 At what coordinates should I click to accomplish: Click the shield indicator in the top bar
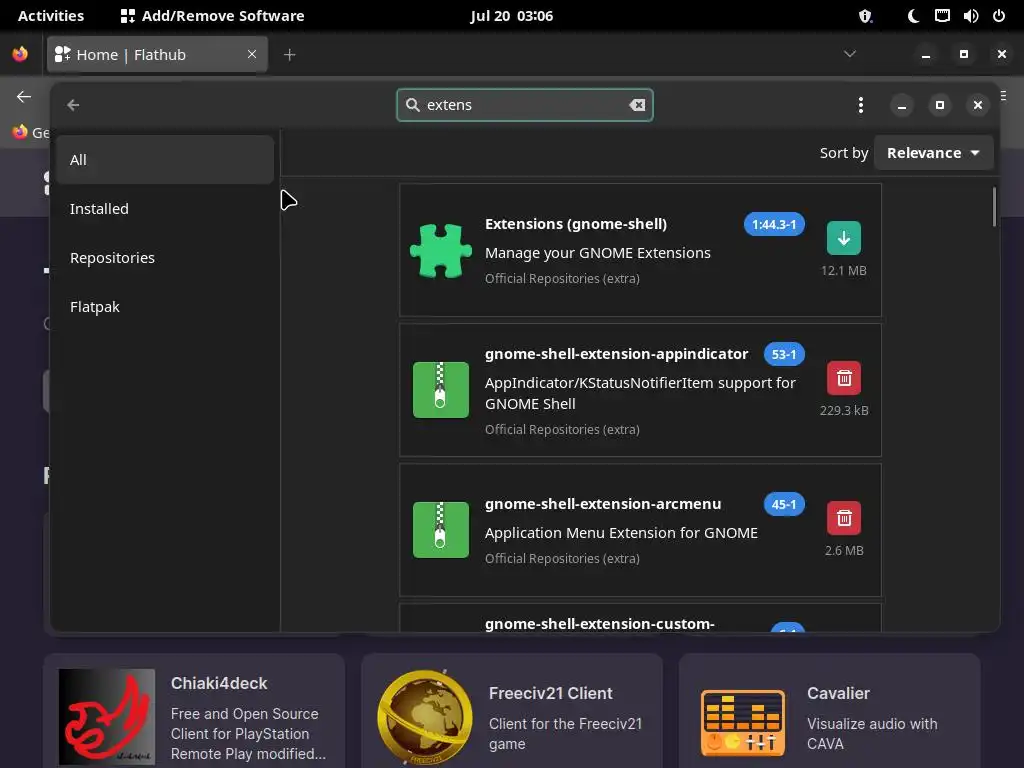865,16
